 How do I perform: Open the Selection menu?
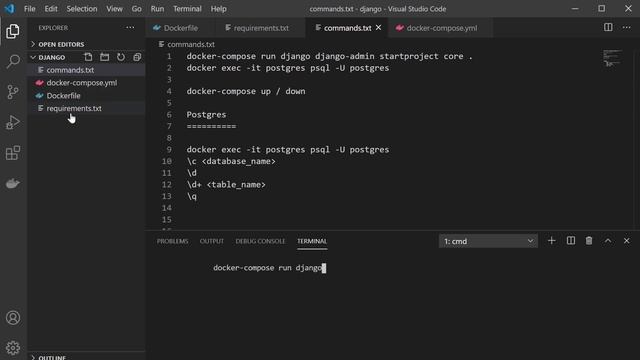click(82, 9)
